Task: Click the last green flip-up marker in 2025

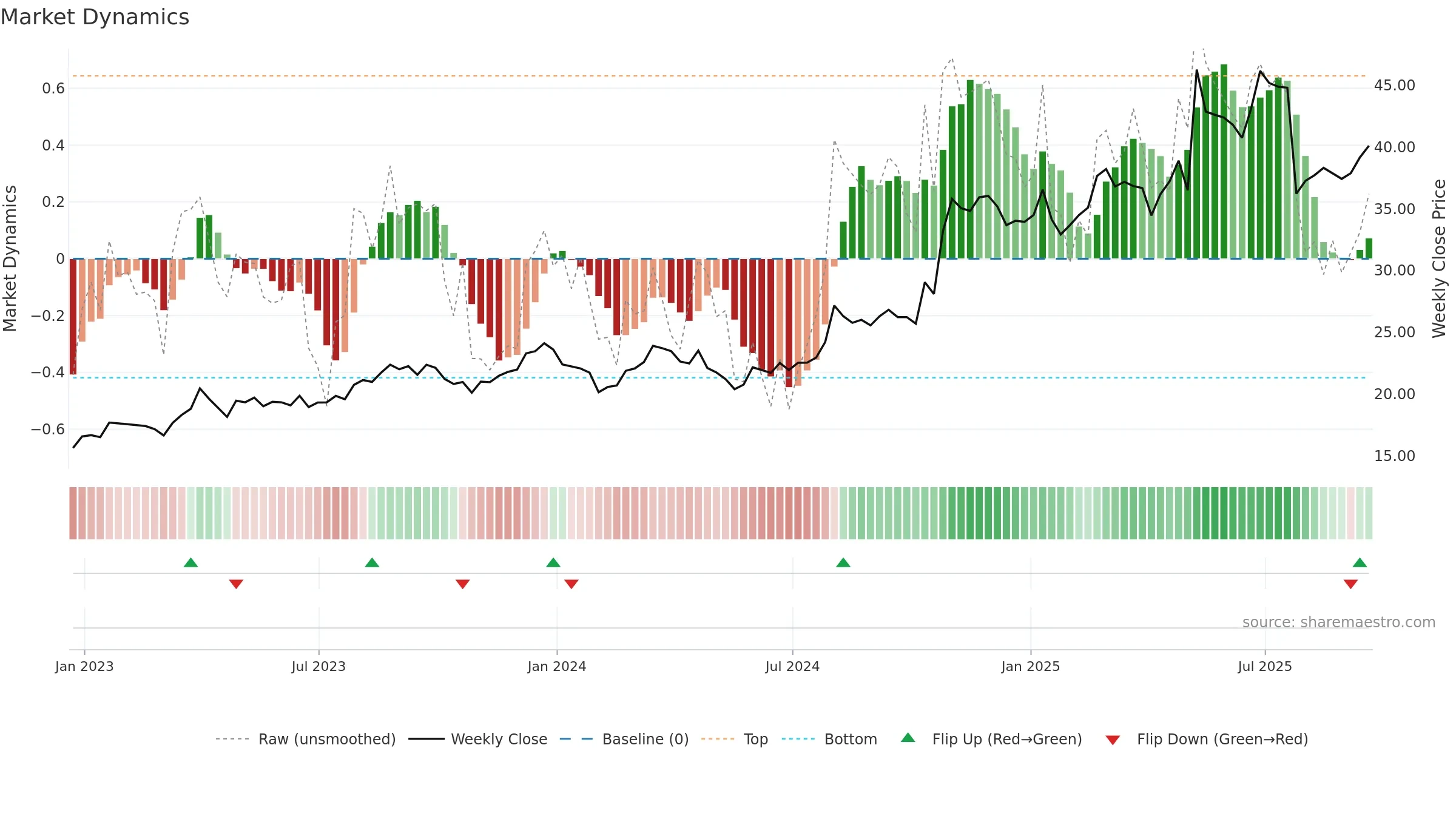Action: click(1360, 562)
